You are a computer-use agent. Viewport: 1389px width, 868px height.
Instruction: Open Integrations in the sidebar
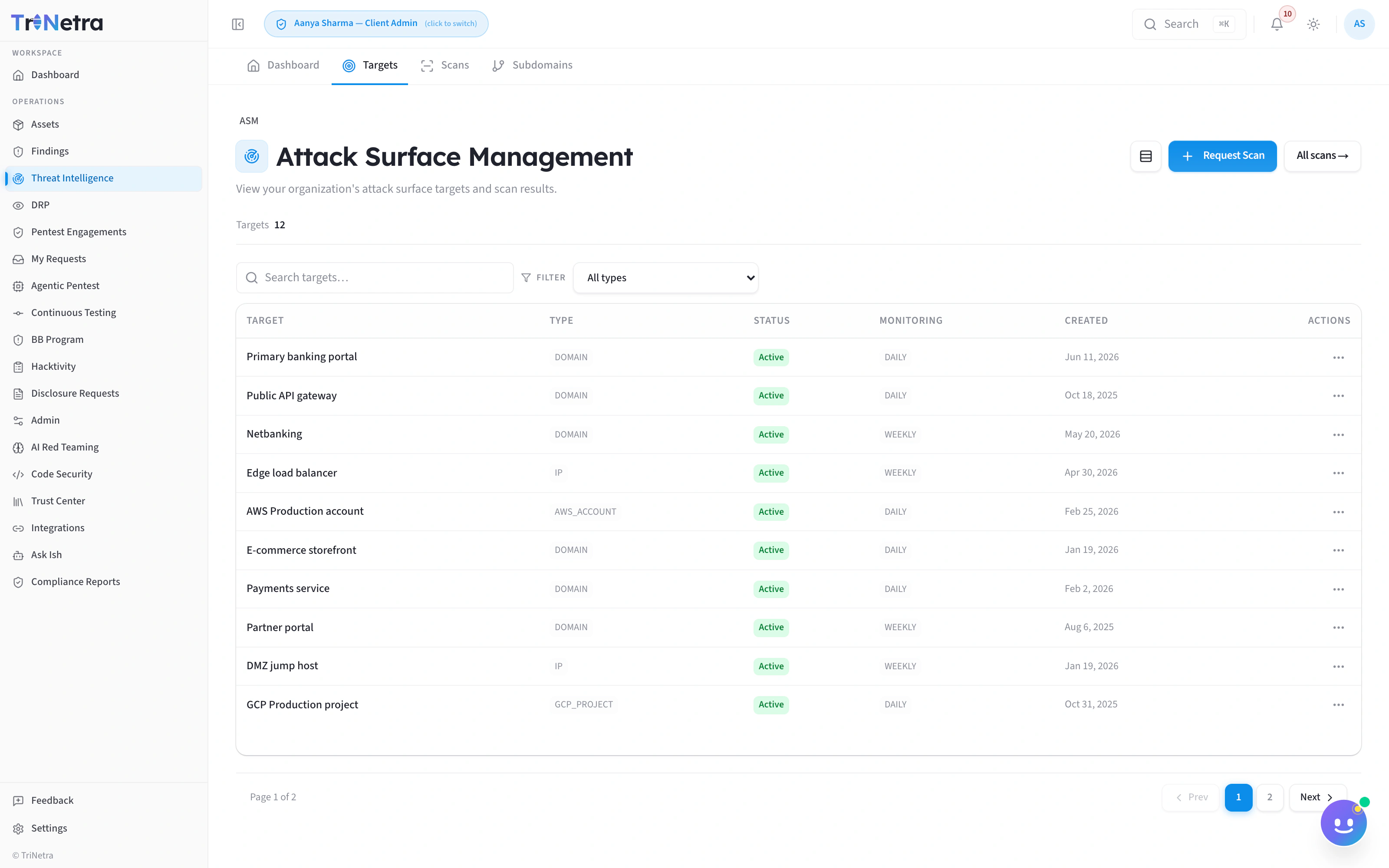coord(103,528)
